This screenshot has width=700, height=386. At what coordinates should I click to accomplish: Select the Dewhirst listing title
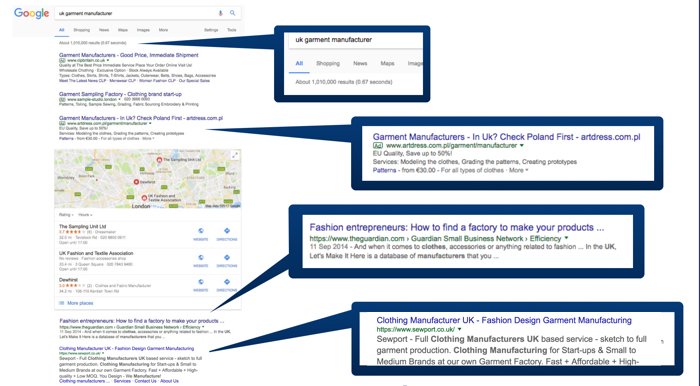coord(68,280)
